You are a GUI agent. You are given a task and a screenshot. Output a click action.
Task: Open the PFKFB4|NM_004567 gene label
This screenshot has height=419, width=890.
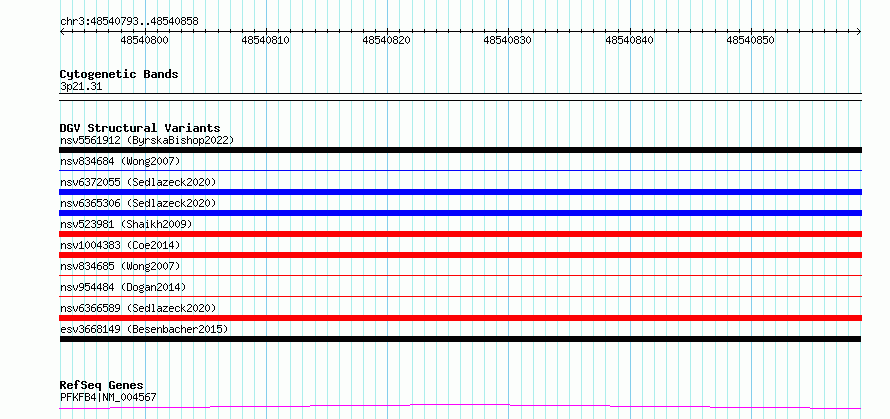pos(108,397)
